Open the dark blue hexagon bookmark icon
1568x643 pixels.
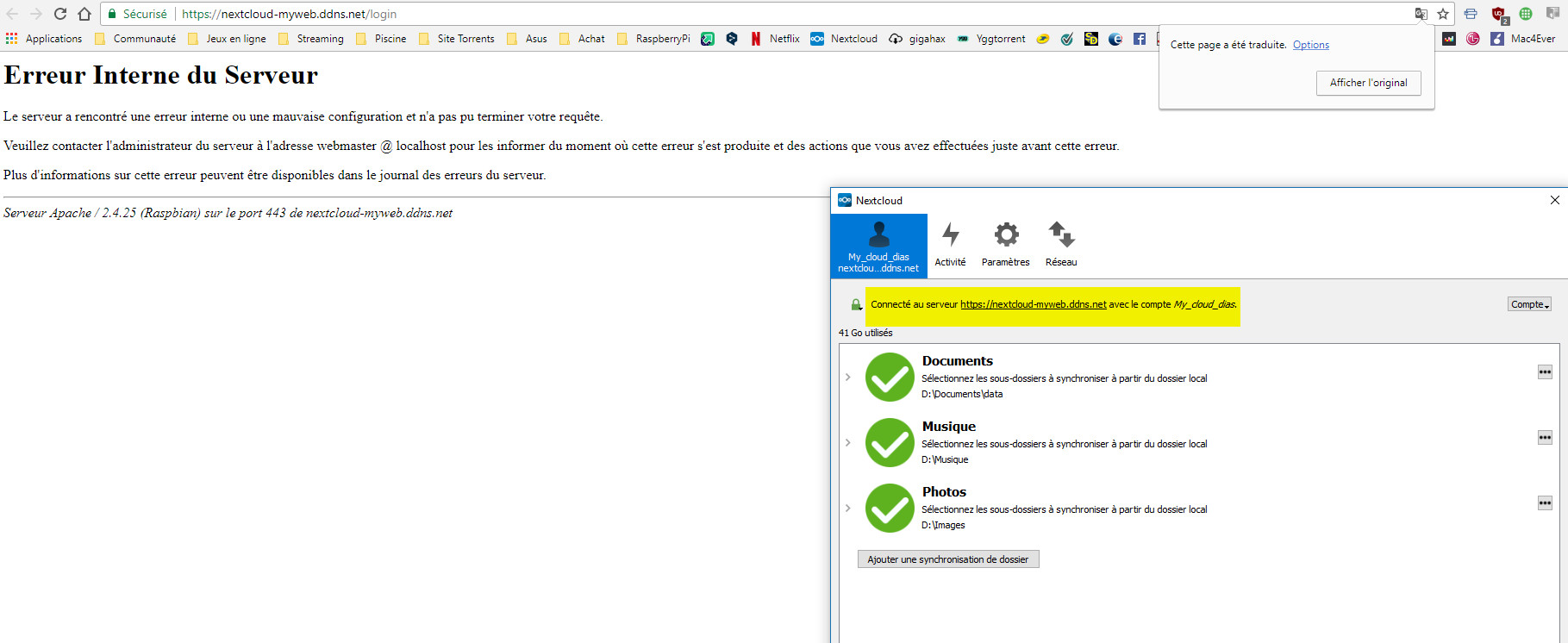[732, 39]
